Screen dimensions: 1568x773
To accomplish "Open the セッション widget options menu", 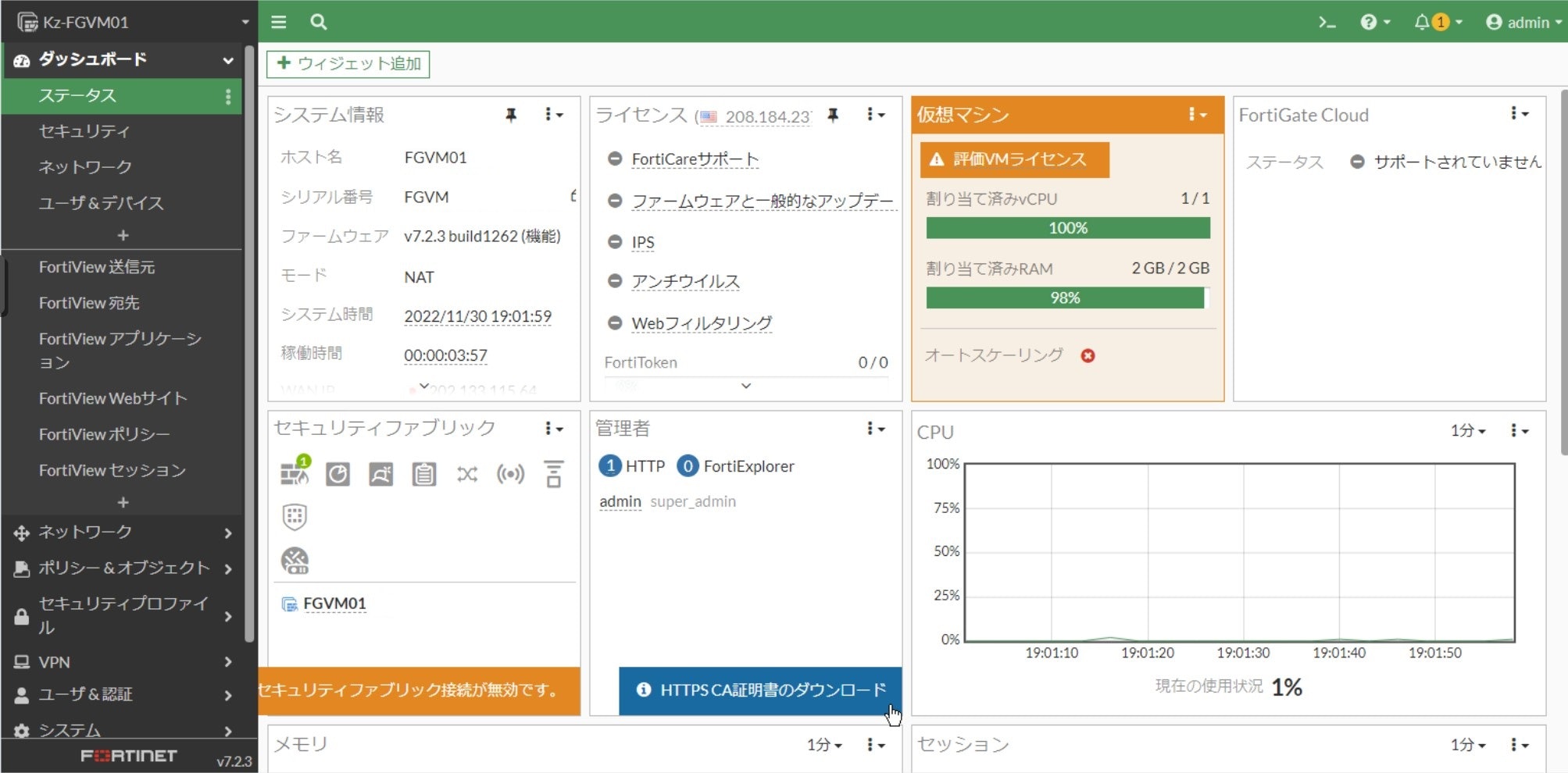I will tap(1519, 745).
